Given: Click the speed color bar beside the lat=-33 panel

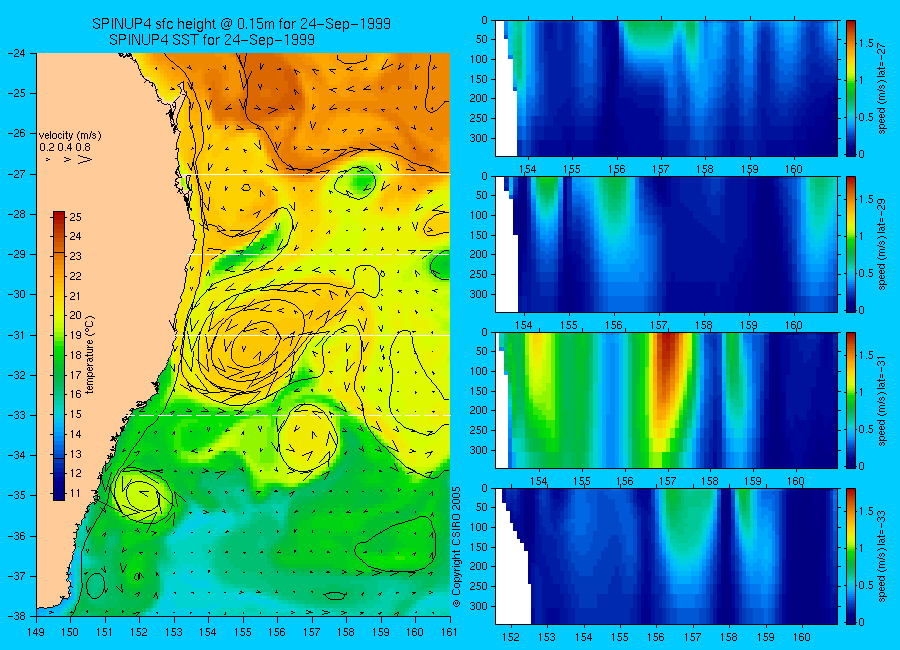Looking at the screenshot, I should click(x=850, y=556).
